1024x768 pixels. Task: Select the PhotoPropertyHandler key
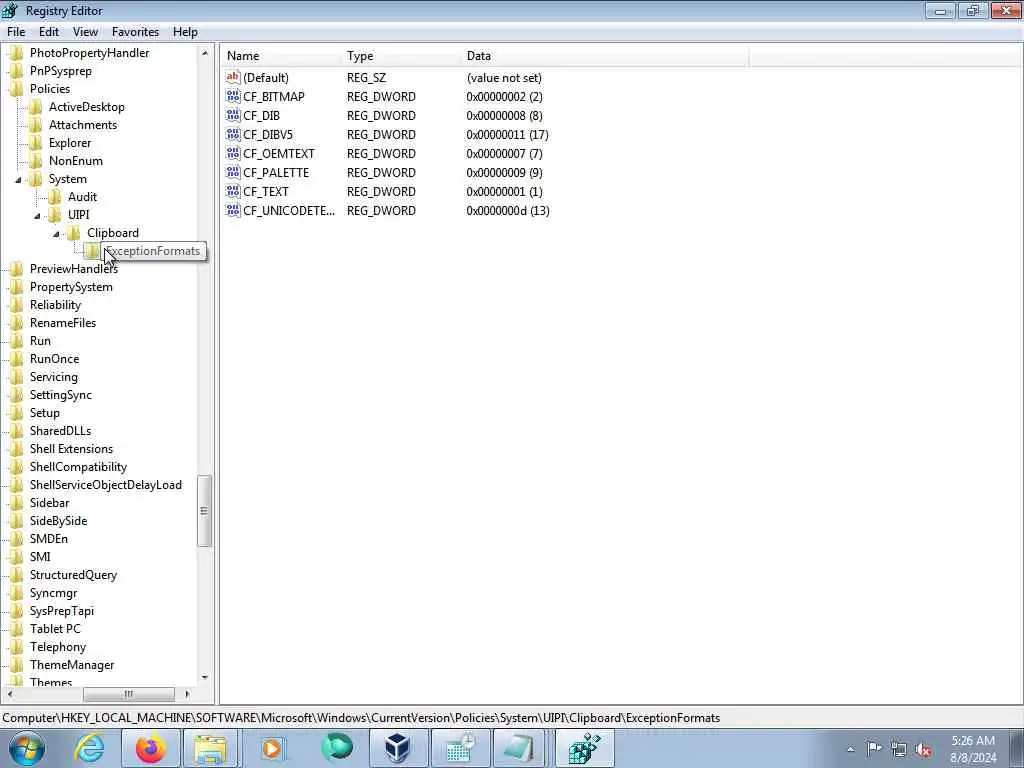89,53
